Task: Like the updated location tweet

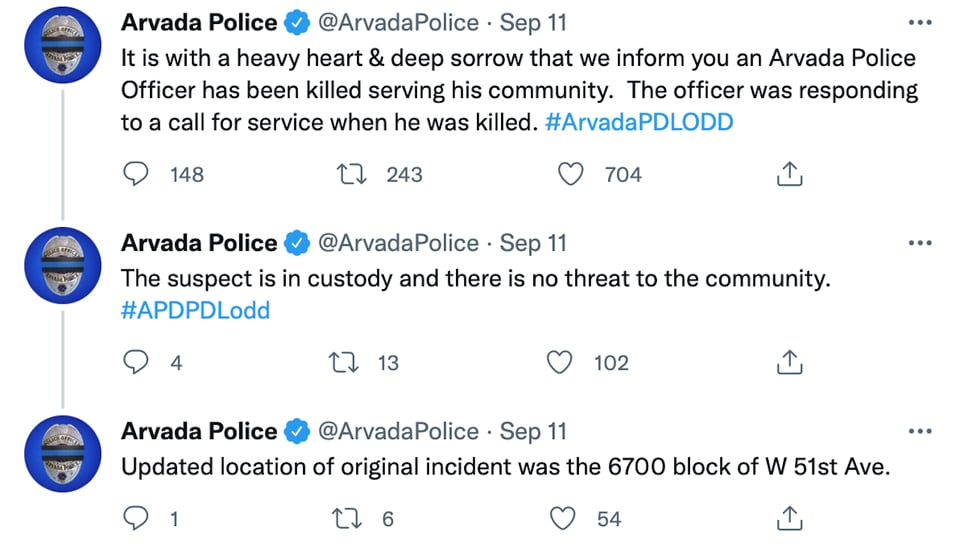Action: coord(562,518)
